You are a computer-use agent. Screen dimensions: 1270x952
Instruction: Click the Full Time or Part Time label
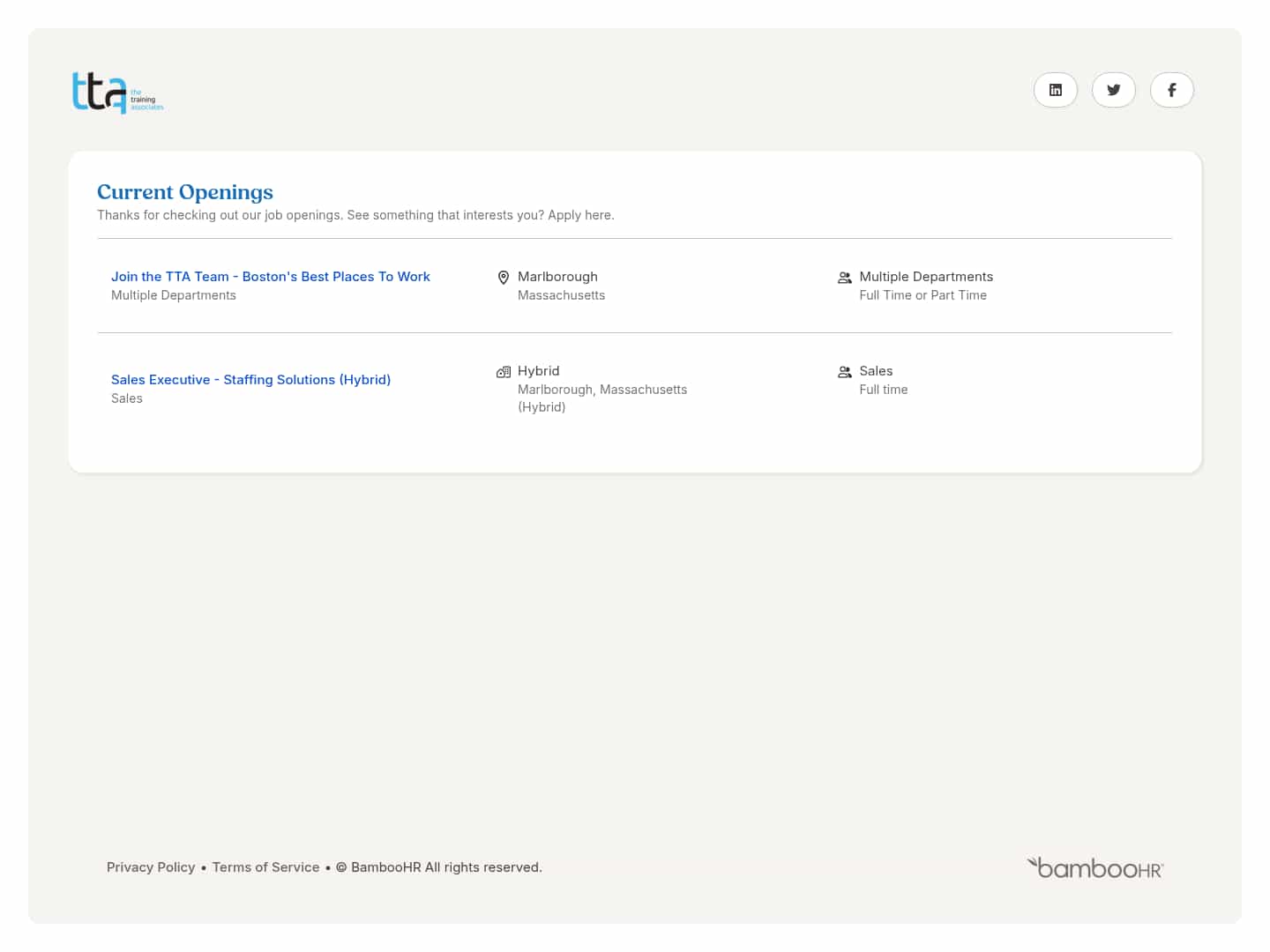coord(923,294)
